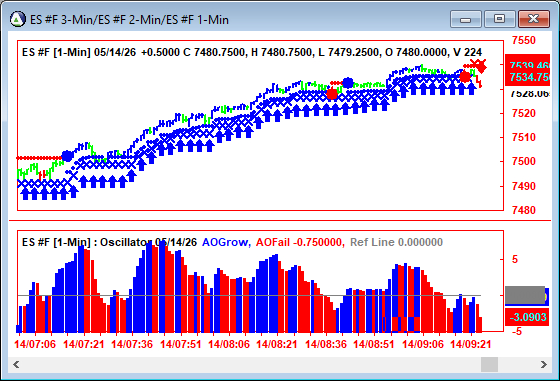This screenshot has height=381, width=560.
Task: Click the 14/09:21 time axis label
Action: pyautogui.click(x=470, y=344)
